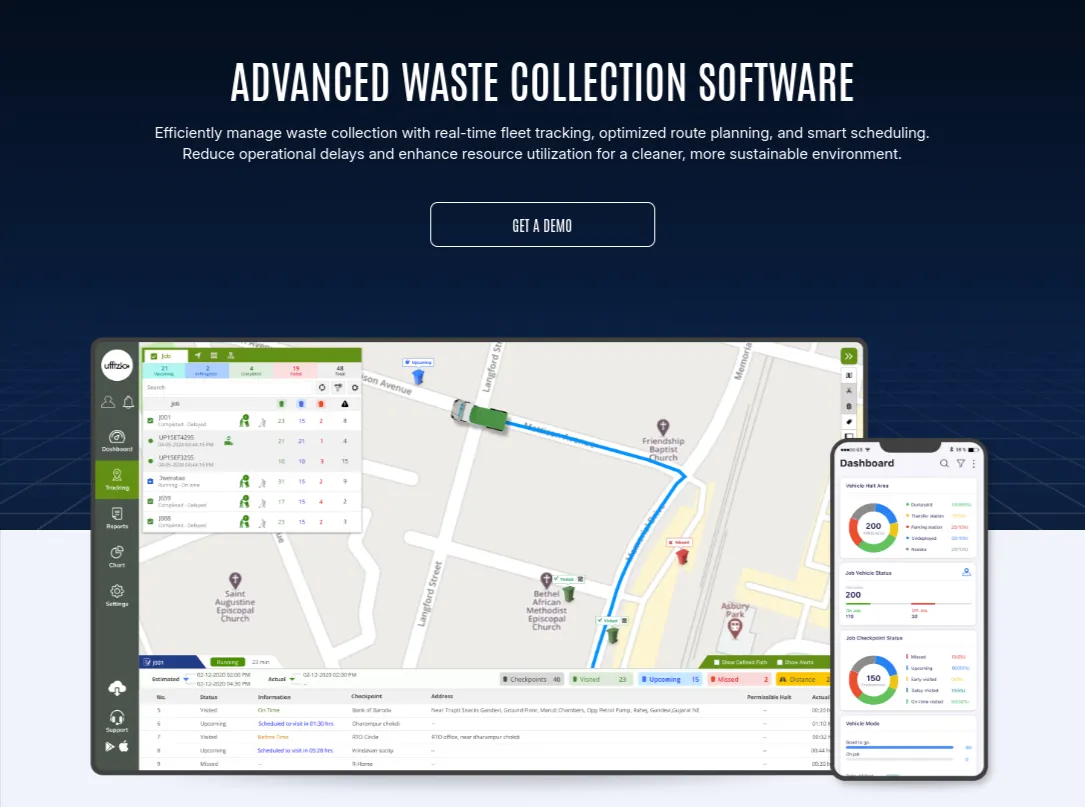
Task: Click the Google Play store icon
Action: [109, 746]
